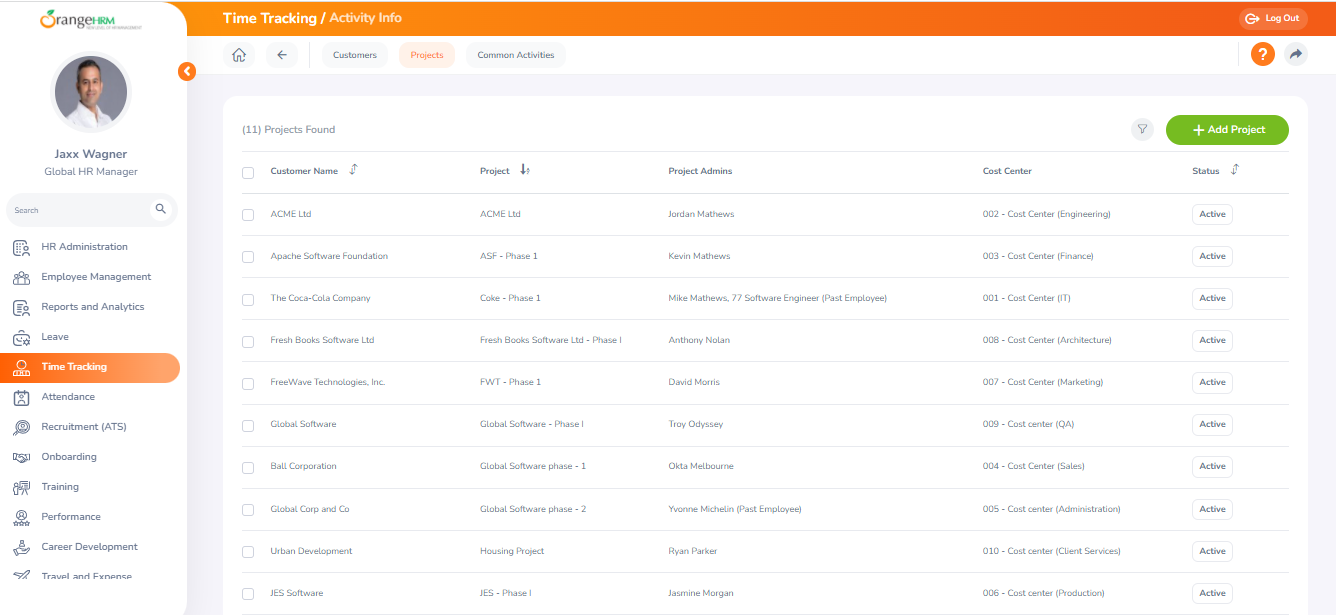1336x615 pixels.
Task: Click the Cost Center column header
Action: pyautogui.click(x=1007, y=171)
